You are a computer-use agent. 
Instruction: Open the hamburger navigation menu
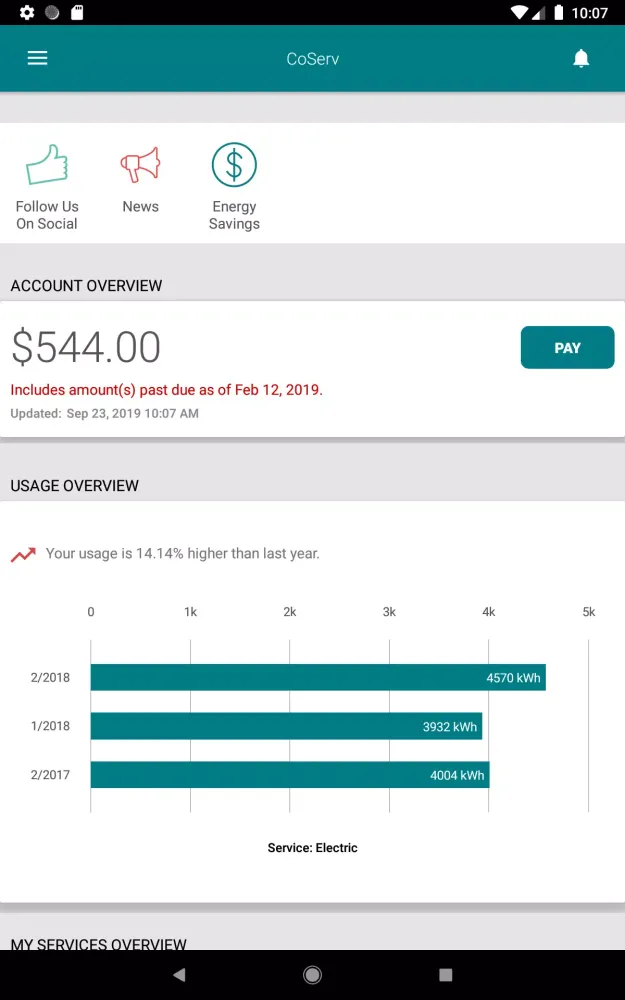(x=37, y=59)
